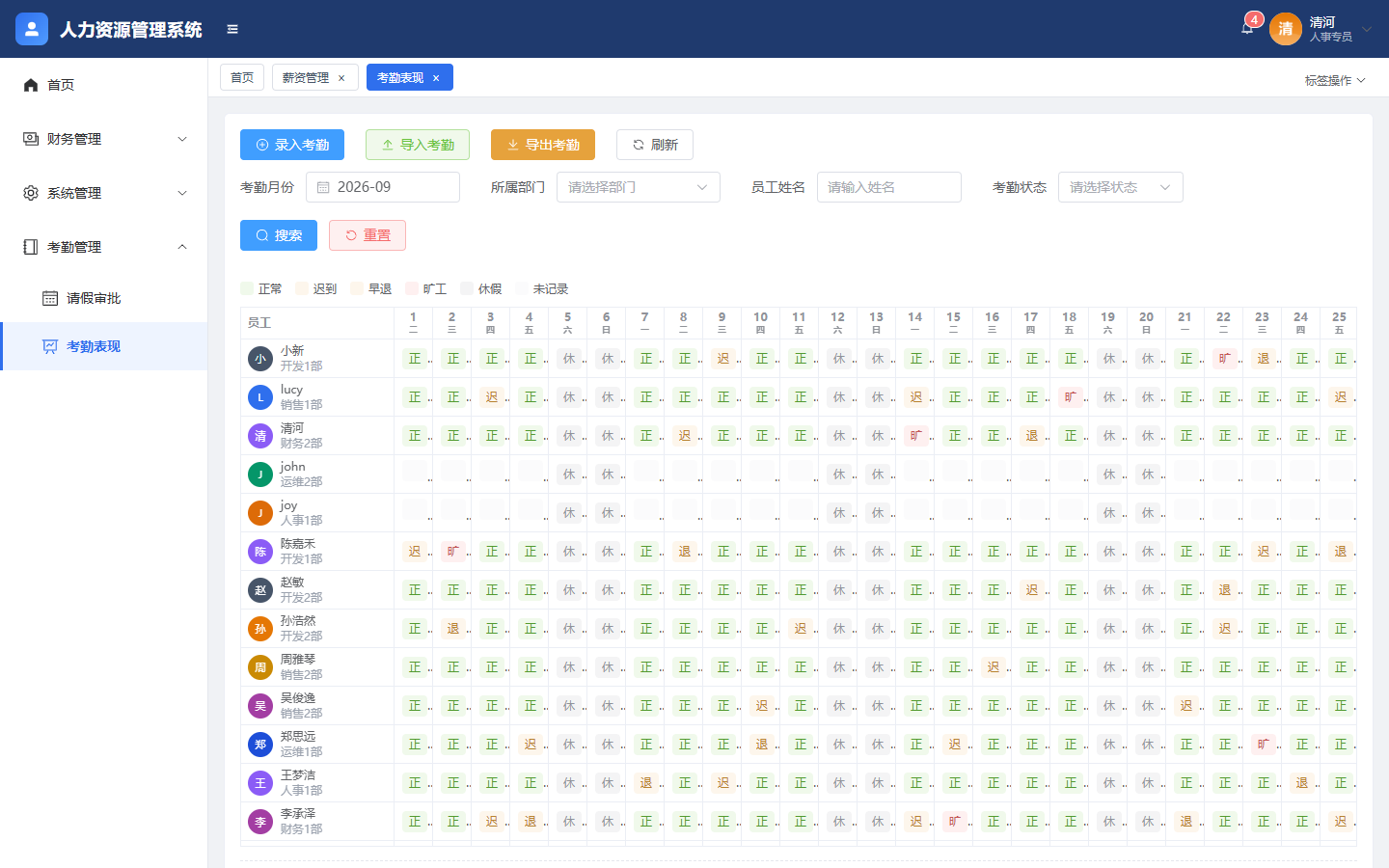Click the 录入考勤 button
Viewport: 1389px width, 868px height.
pos(292,145)
